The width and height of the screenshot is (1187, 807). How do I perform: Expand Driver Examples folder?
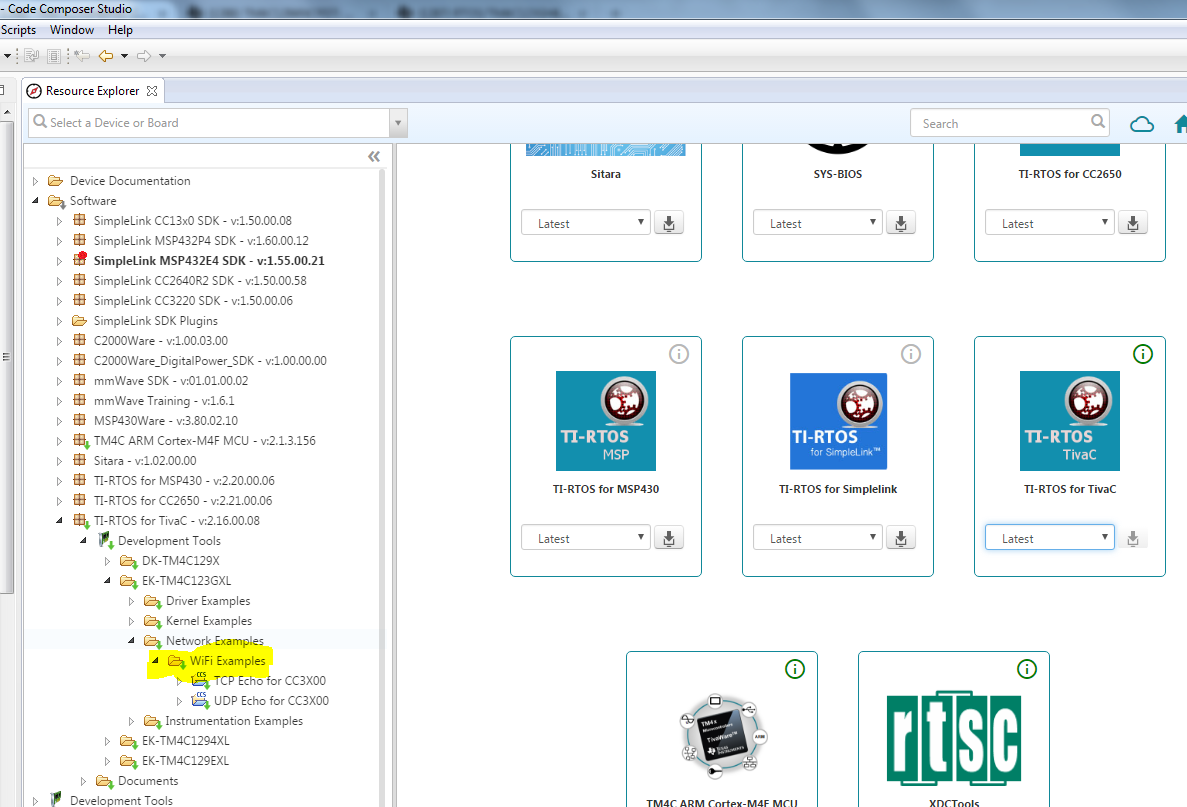click(131, 601)
